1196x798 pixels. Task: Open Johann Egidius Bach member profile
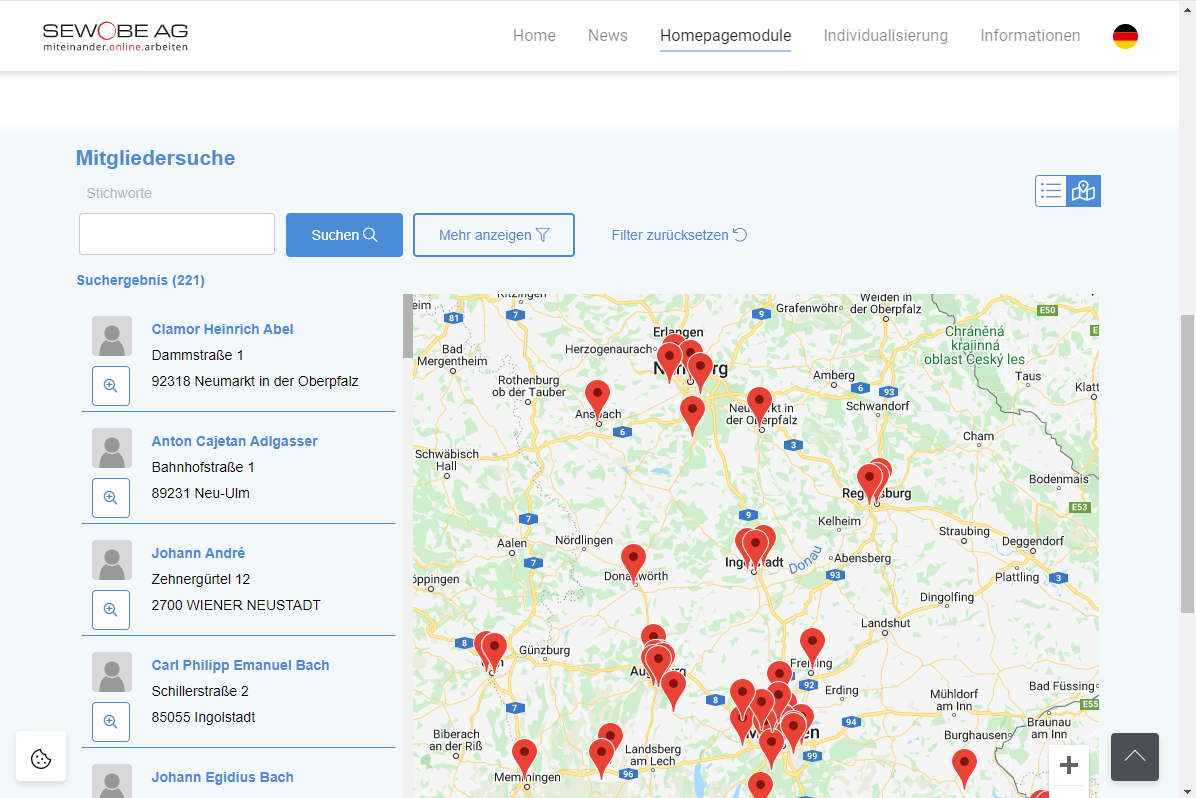(222, 777)
